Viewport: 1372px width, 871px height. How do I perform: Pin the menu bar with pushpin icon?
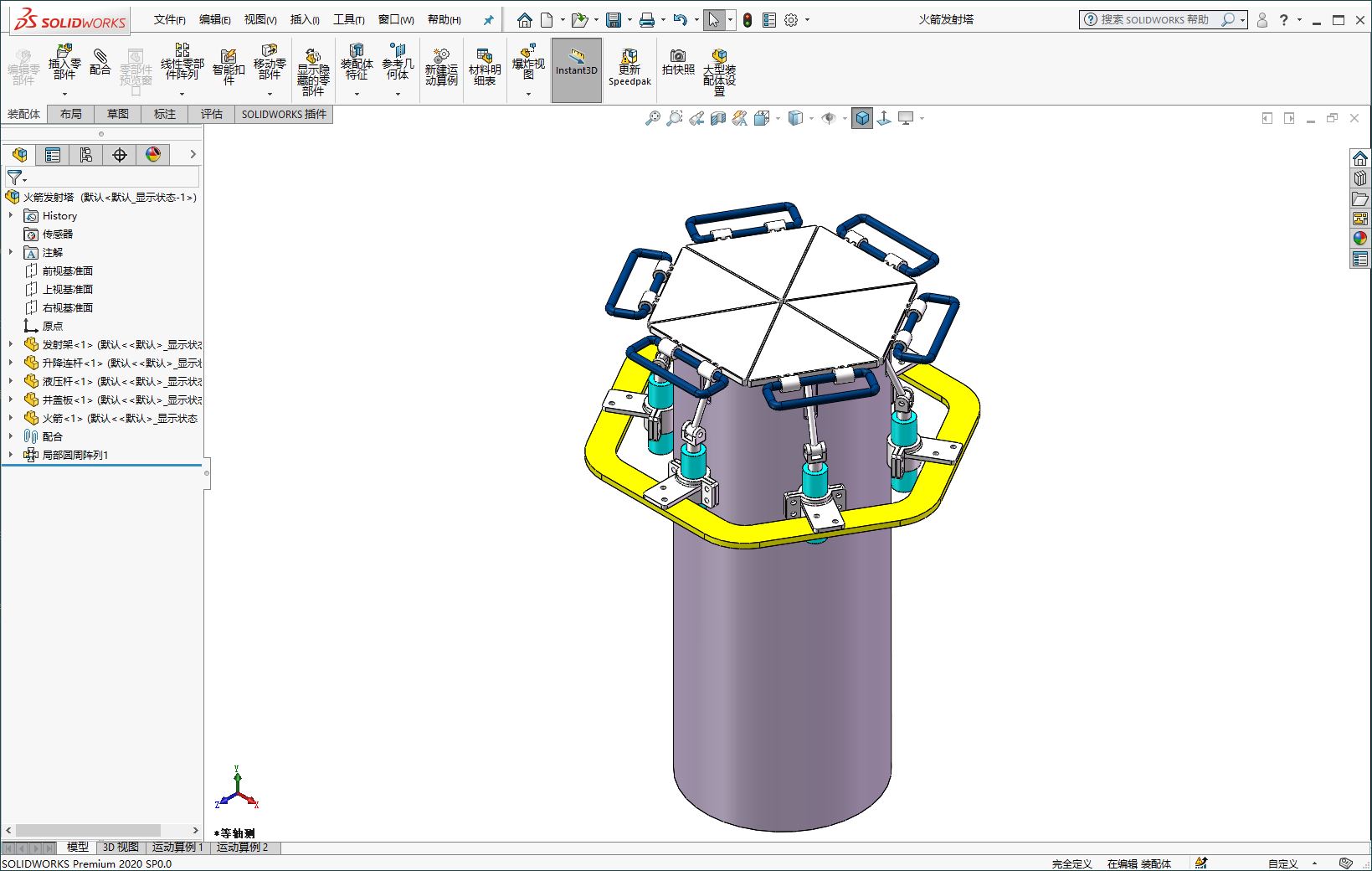489,20
